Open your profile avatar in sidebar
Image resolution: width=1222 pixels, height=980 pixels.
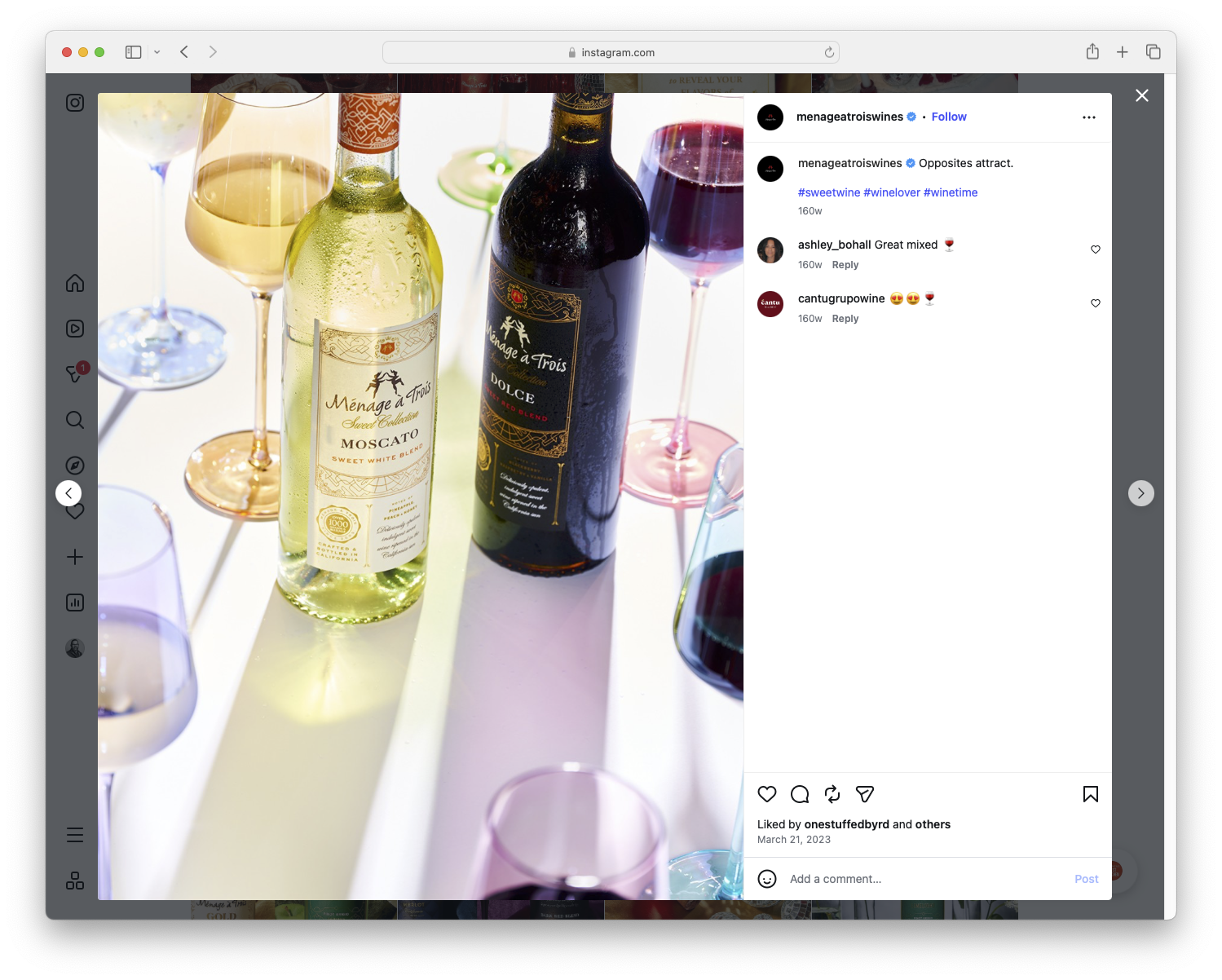75,648
